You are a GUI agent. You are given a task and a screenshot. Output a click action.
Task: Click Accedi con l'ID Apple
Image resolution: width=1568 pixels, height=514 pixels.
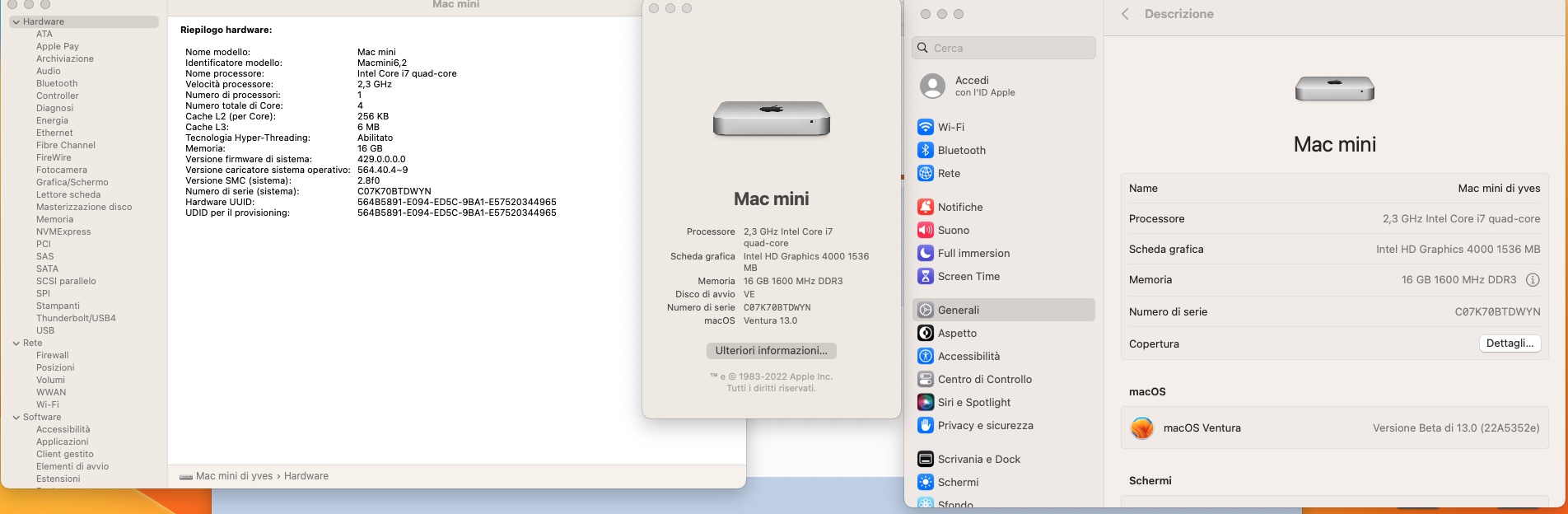pyautogui.click(x=985, y=86)
